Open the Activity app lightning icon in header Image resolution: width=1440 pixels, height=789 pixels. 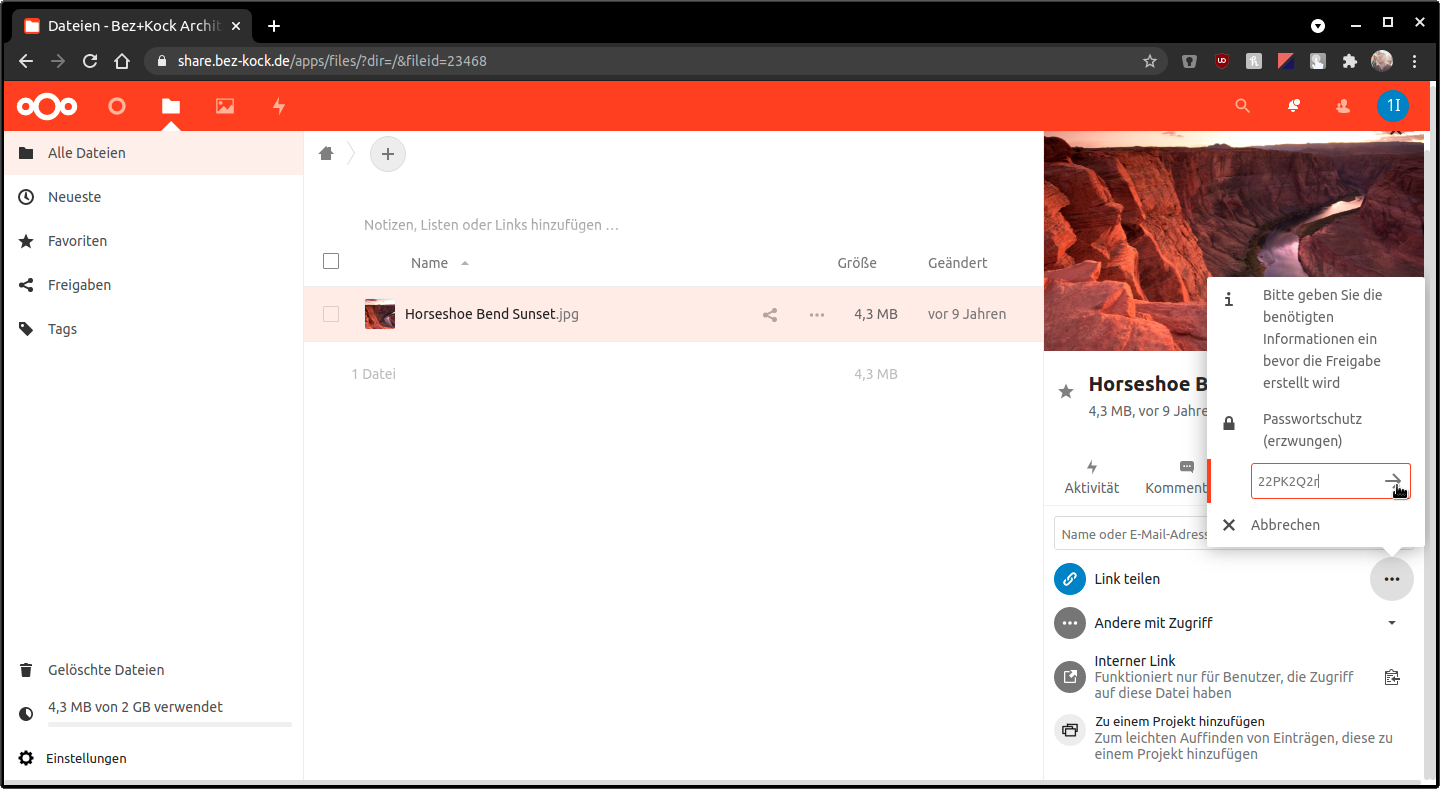coord(279,106)
